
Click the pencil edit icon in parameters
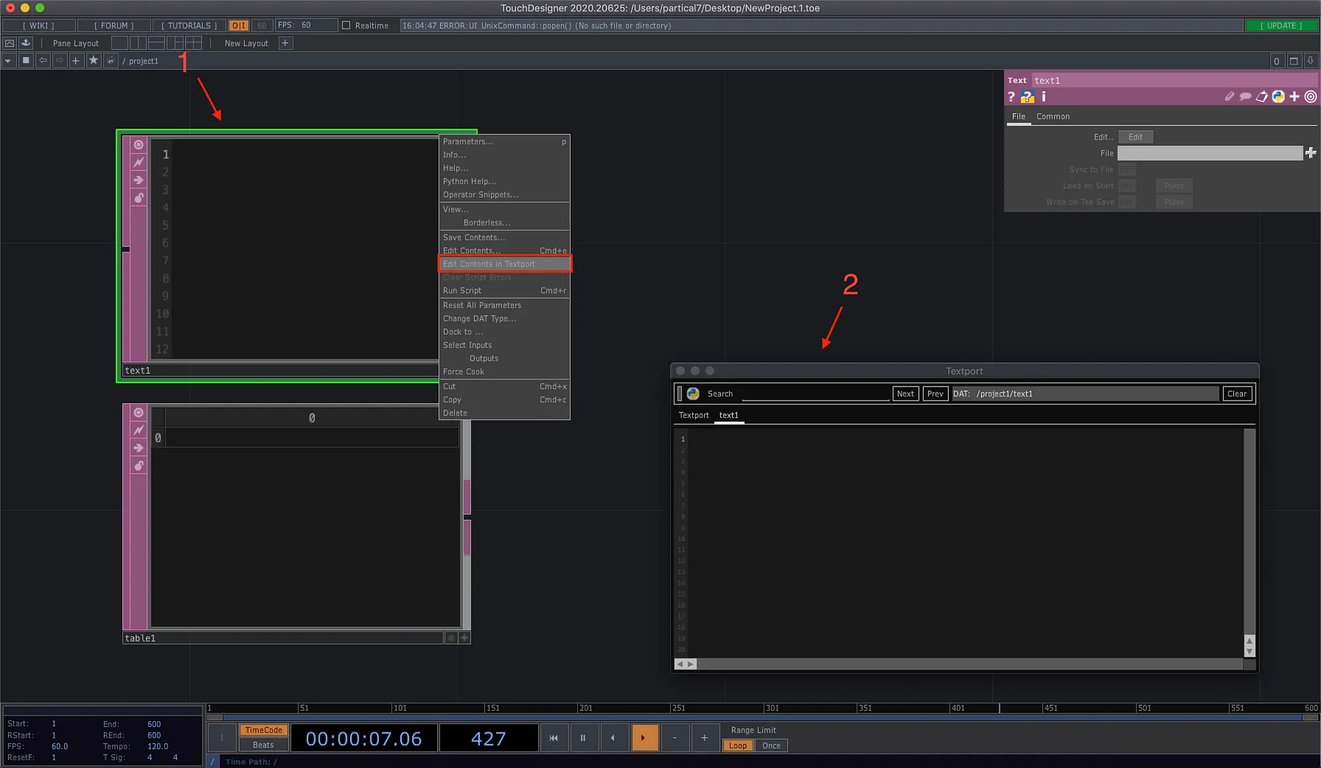click(x=1230, y=97)
